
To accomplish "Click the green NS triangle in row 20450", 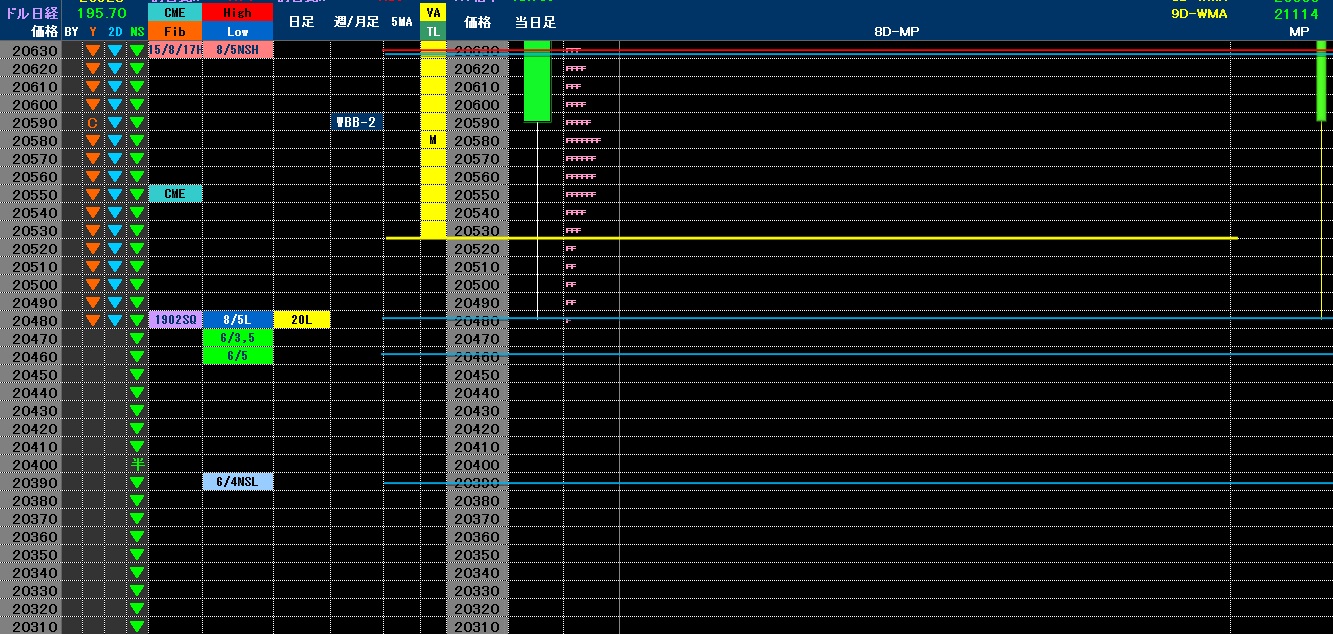I will pos(137,374).
